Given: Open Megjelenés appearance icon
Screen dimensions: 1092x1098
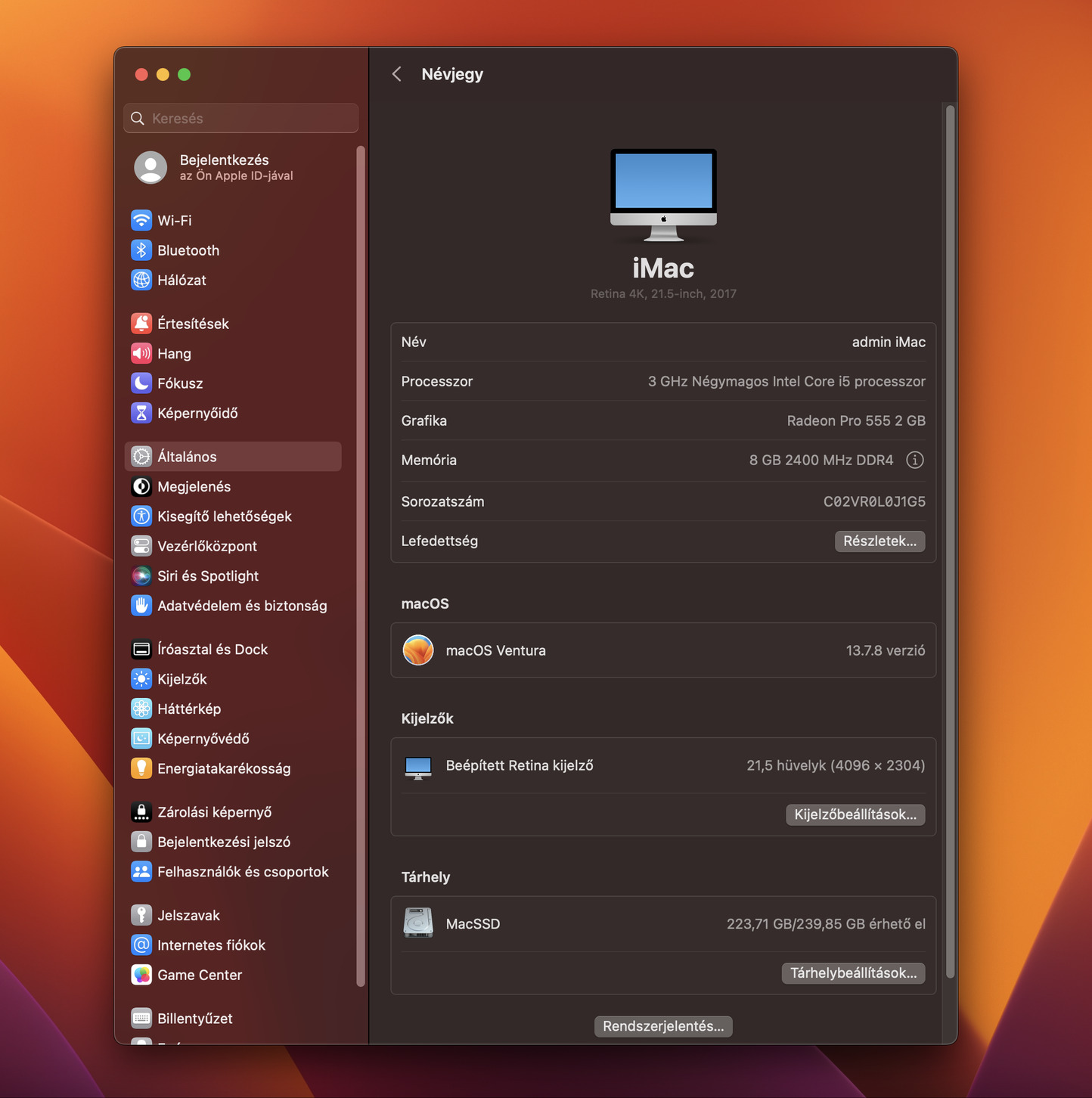Looking at the screenshot, I should 141,486.
